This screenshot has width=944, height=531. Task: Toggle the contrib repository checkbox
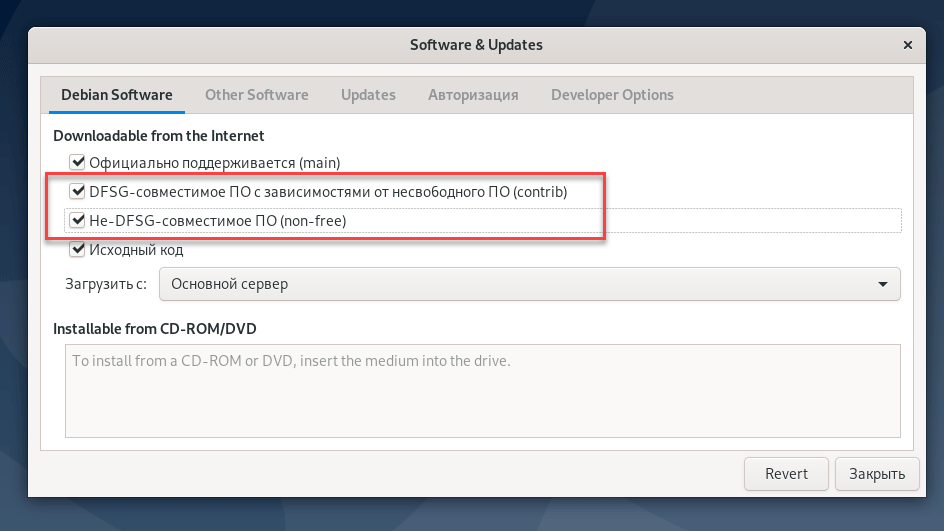point(77,191)
